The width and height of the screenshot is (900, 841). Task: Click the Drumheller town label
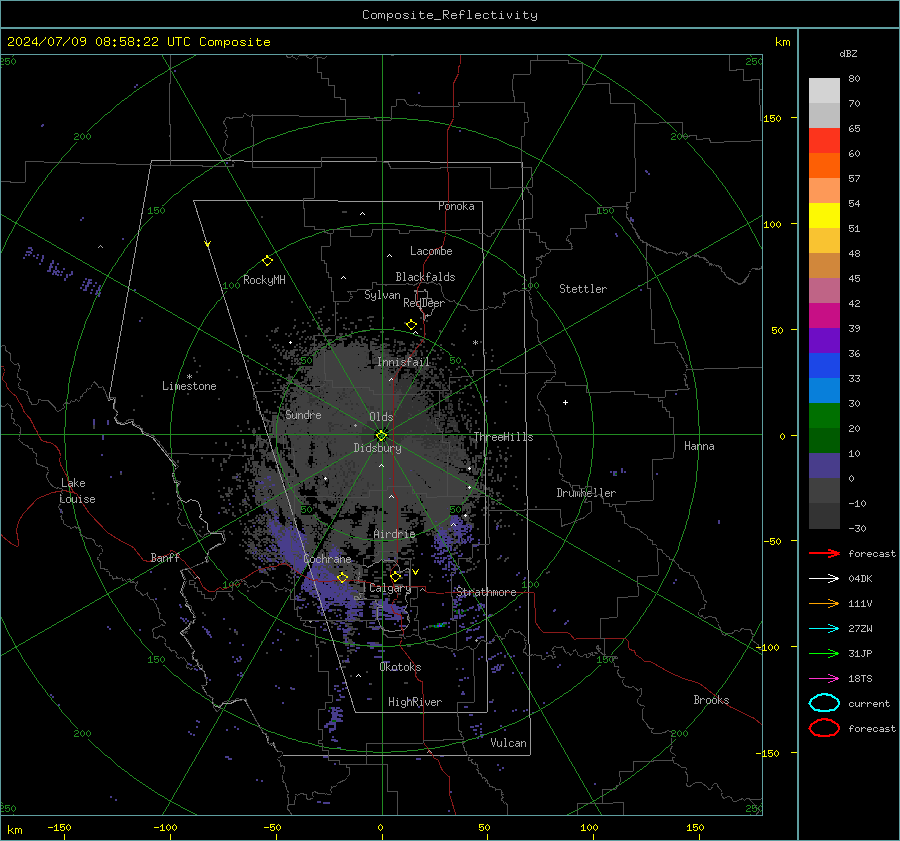[586, 493]
